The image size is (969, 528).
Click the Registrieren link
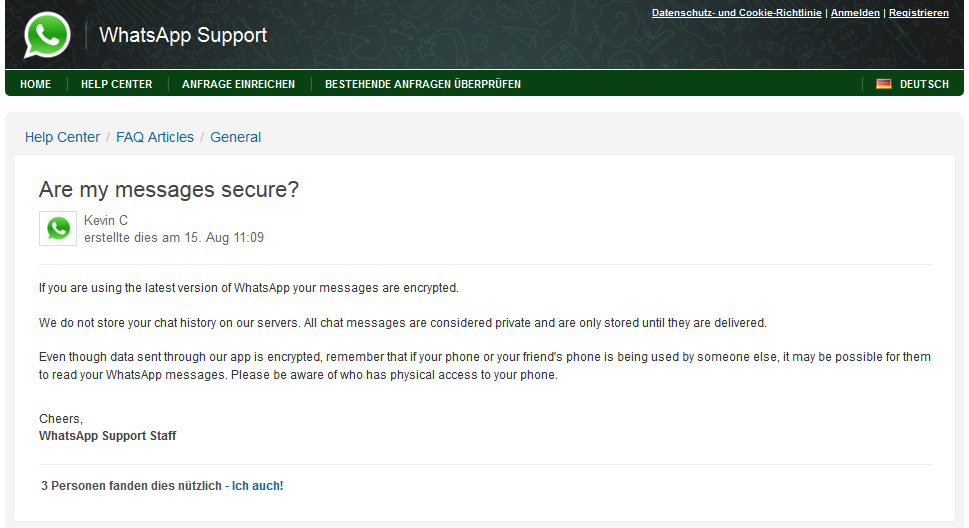point(918,13)
